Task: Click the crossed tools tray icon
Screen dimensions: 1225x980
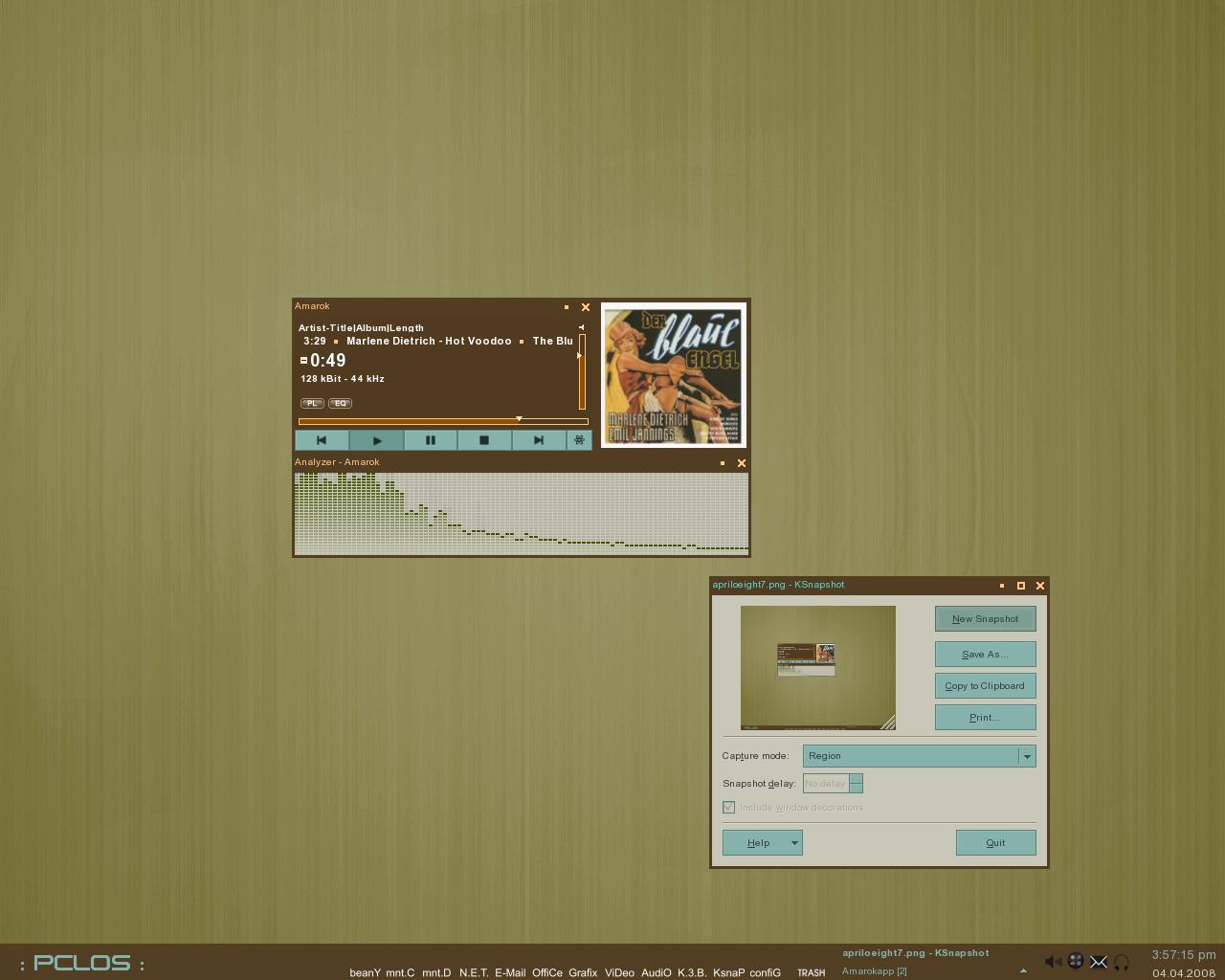Action: (1099, 962)
